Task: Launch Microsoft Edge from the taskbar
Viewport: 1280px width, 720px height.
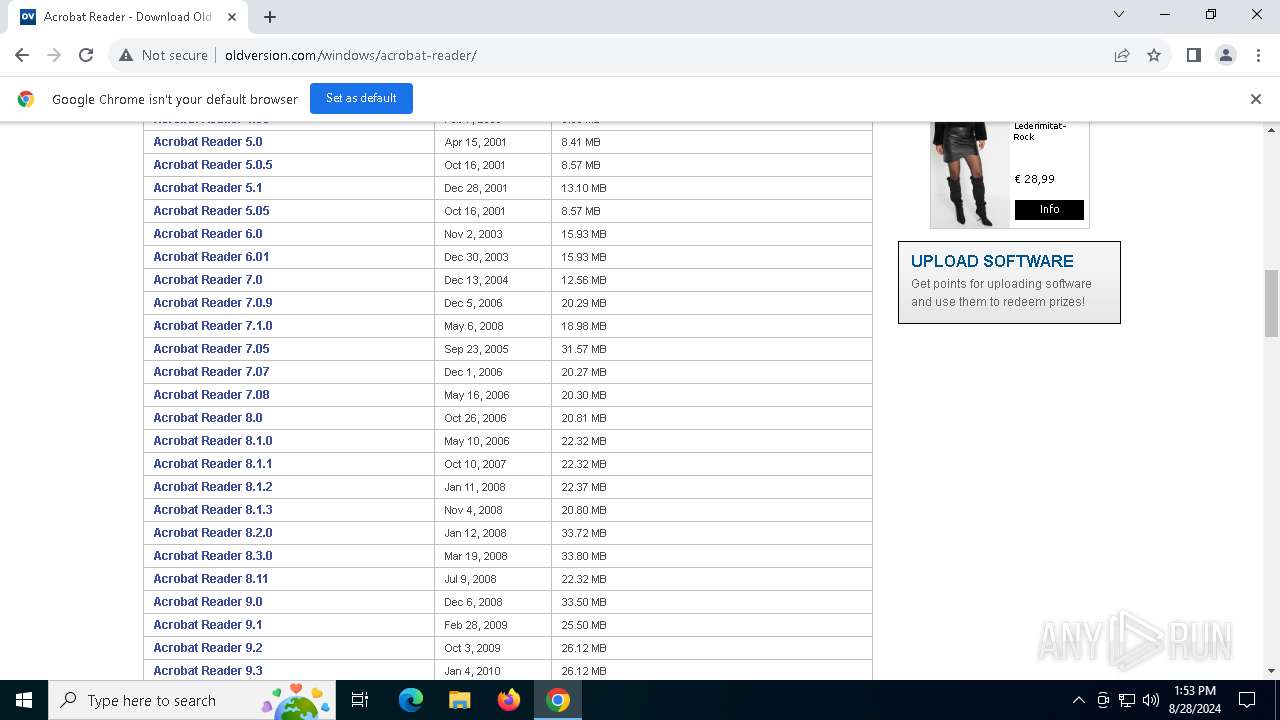Action: [411, 700]
